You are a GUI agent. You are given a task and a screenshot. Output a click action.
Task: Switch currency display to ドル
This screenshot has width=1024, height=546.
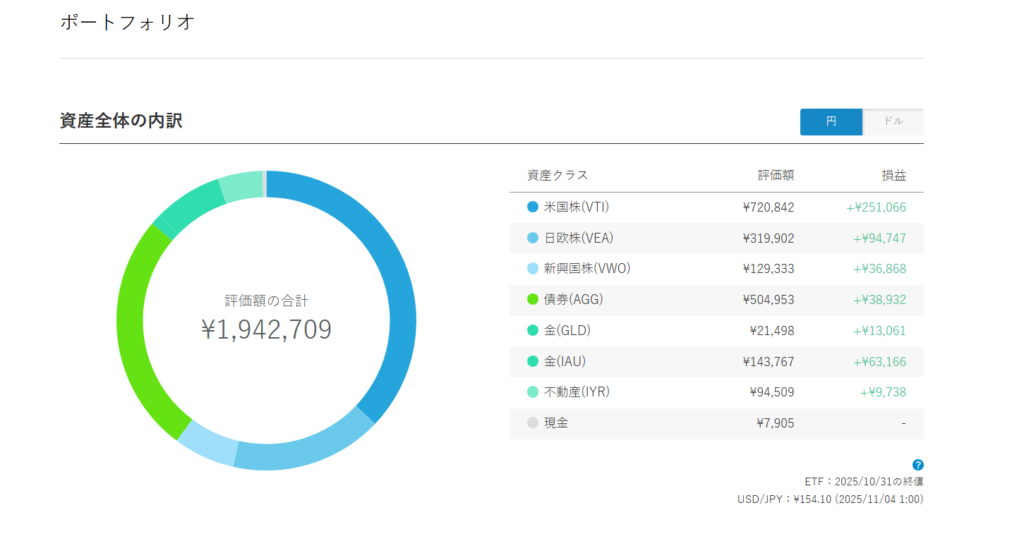coord(893,122)
